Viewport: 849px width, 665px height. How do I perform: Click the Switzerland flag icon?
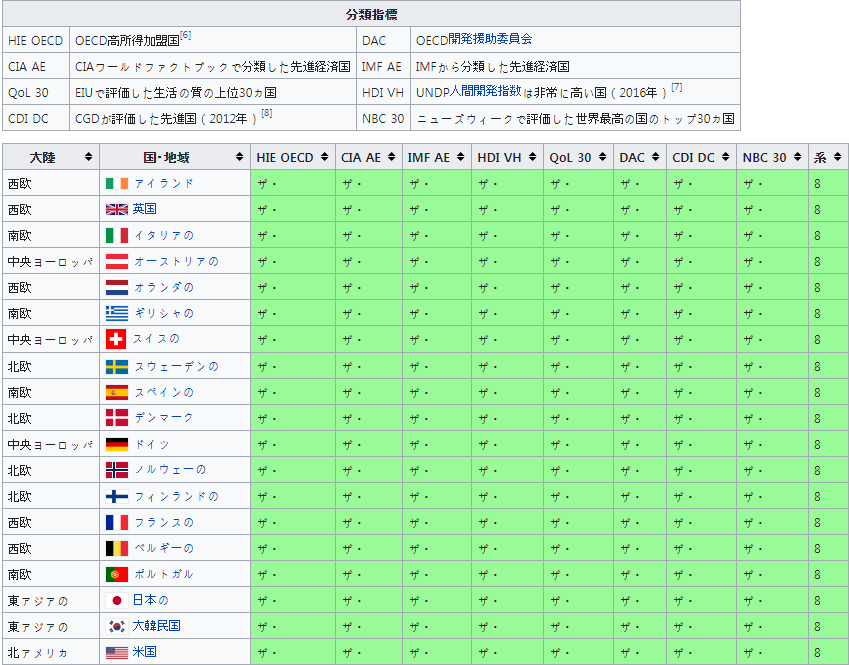(115, 339)
